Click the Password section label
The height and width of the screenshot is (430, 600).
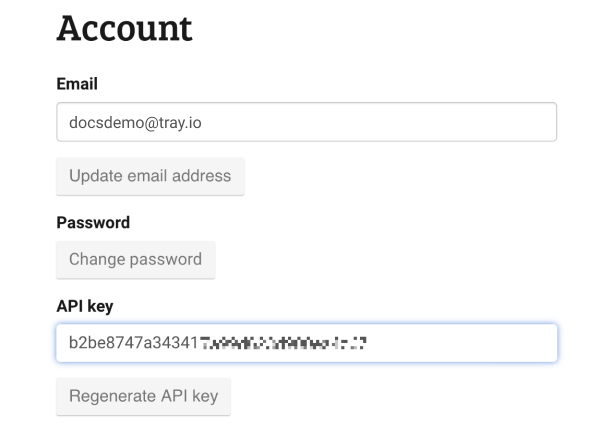(93, 222)
